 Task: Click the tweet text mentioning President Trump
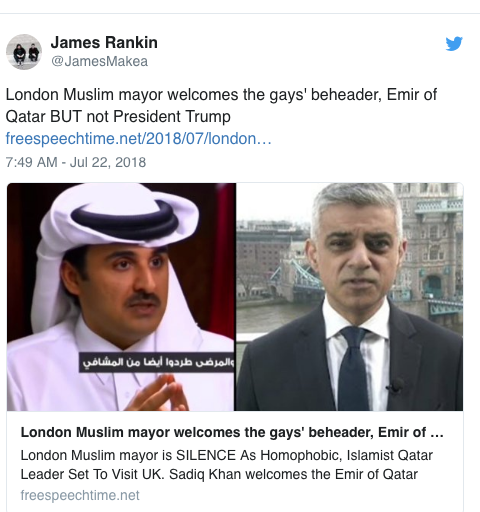(x=221, y=105)
